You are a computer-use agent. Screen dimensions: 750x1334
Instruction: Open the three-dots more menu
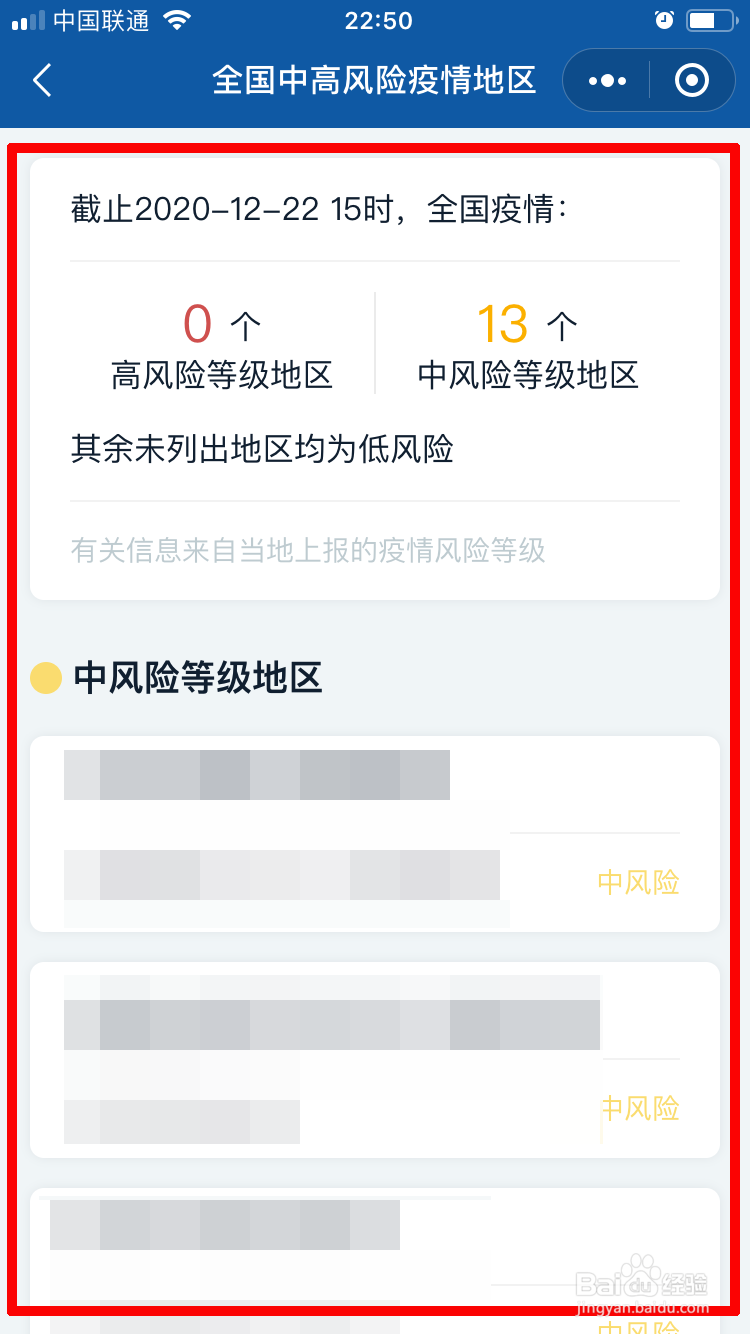click(607, 80)
